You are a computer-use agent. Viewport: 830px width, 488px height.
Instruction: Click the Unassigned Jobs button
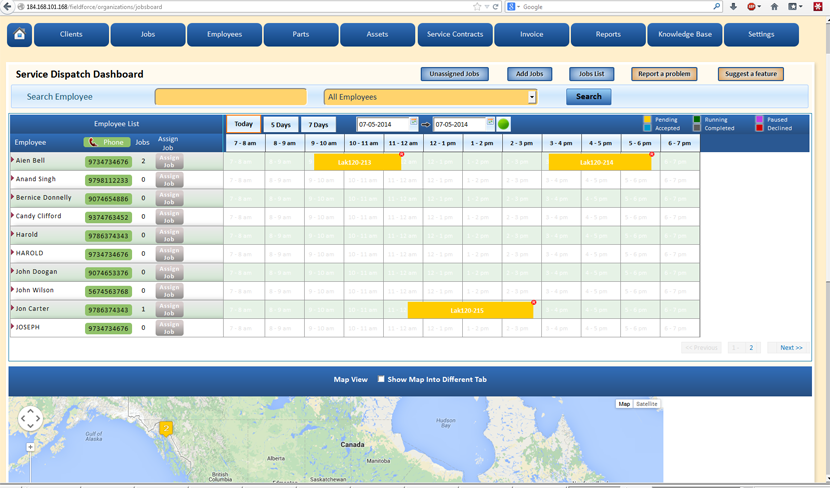coord(454,74)
